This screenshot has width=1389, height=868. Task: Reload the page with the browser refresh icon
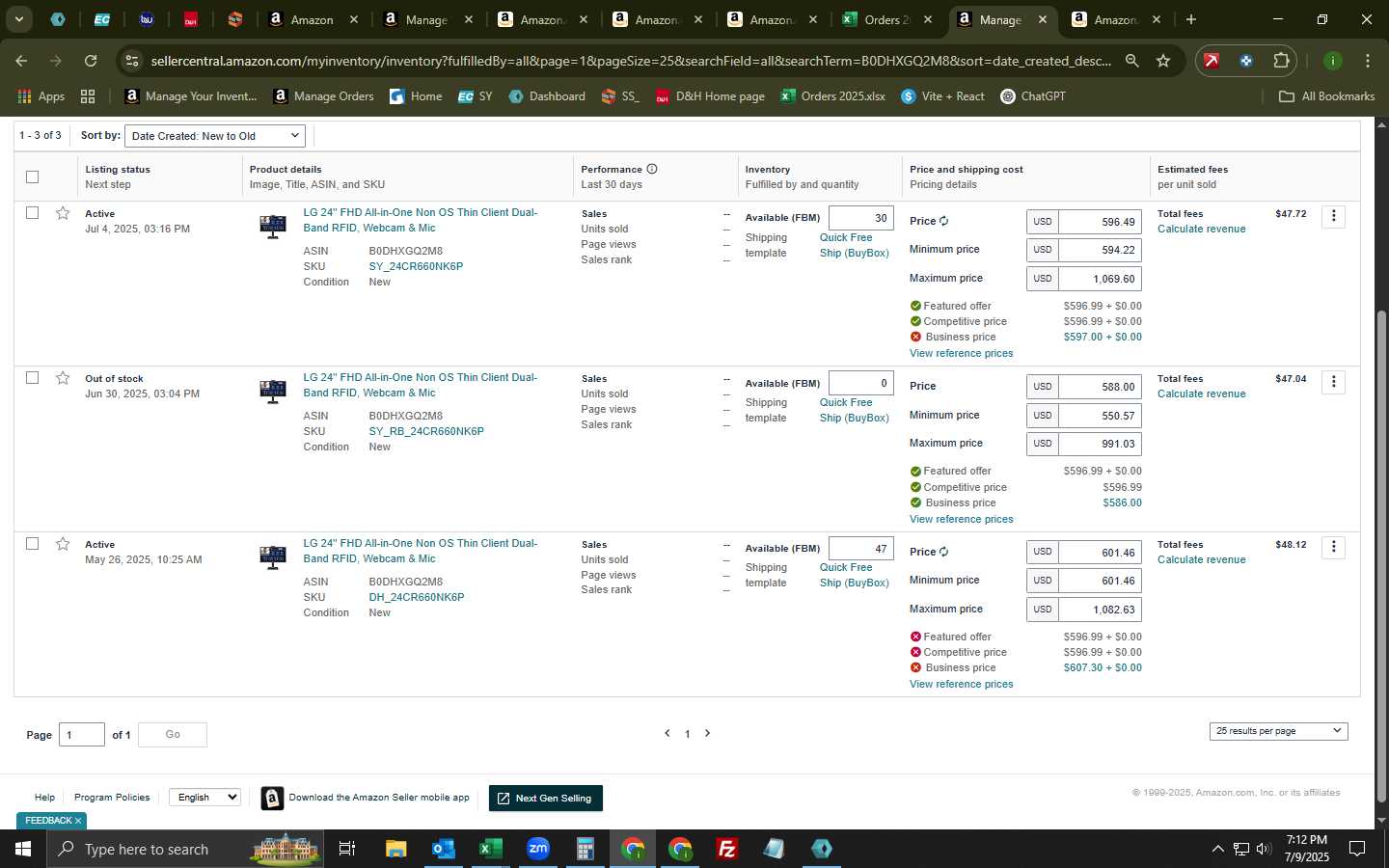pos(91,61)
